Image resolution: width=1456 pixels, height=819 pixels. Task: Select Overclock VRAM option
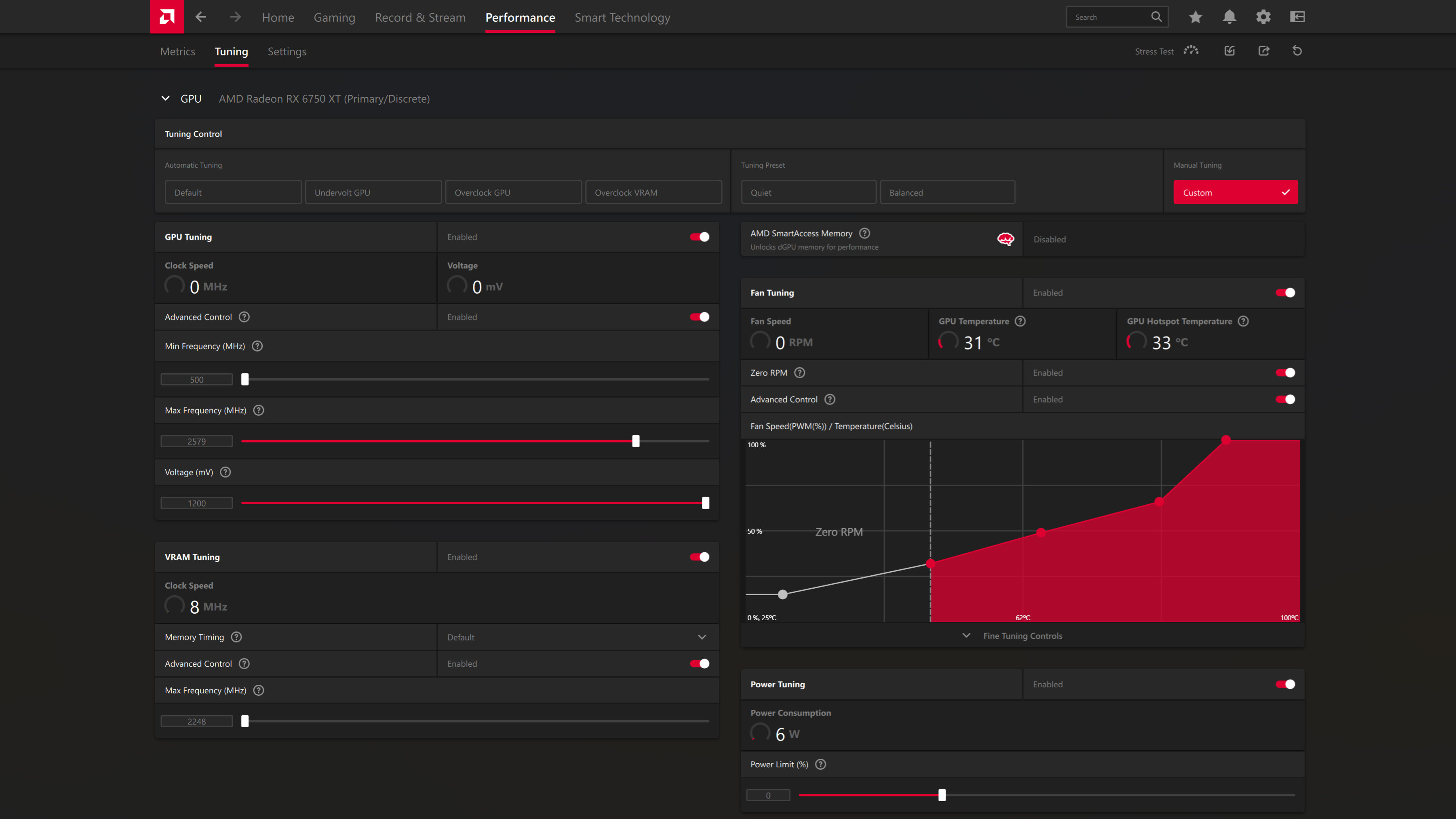(x=653, y=192)
